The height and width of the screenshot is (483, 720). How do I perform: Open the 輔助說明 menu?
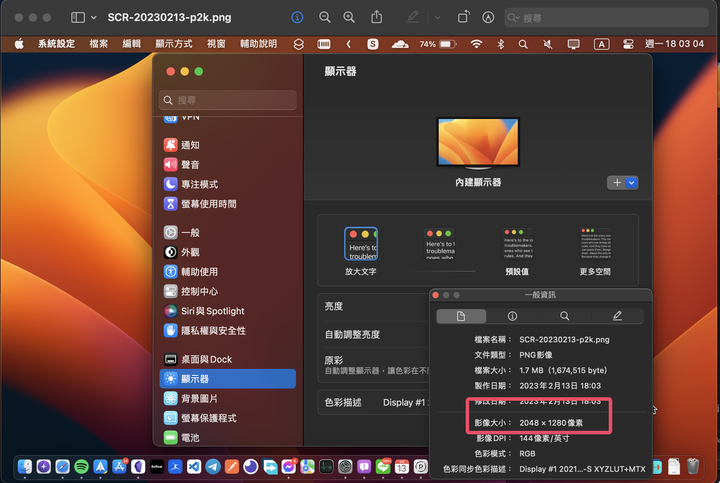point(259,44)
